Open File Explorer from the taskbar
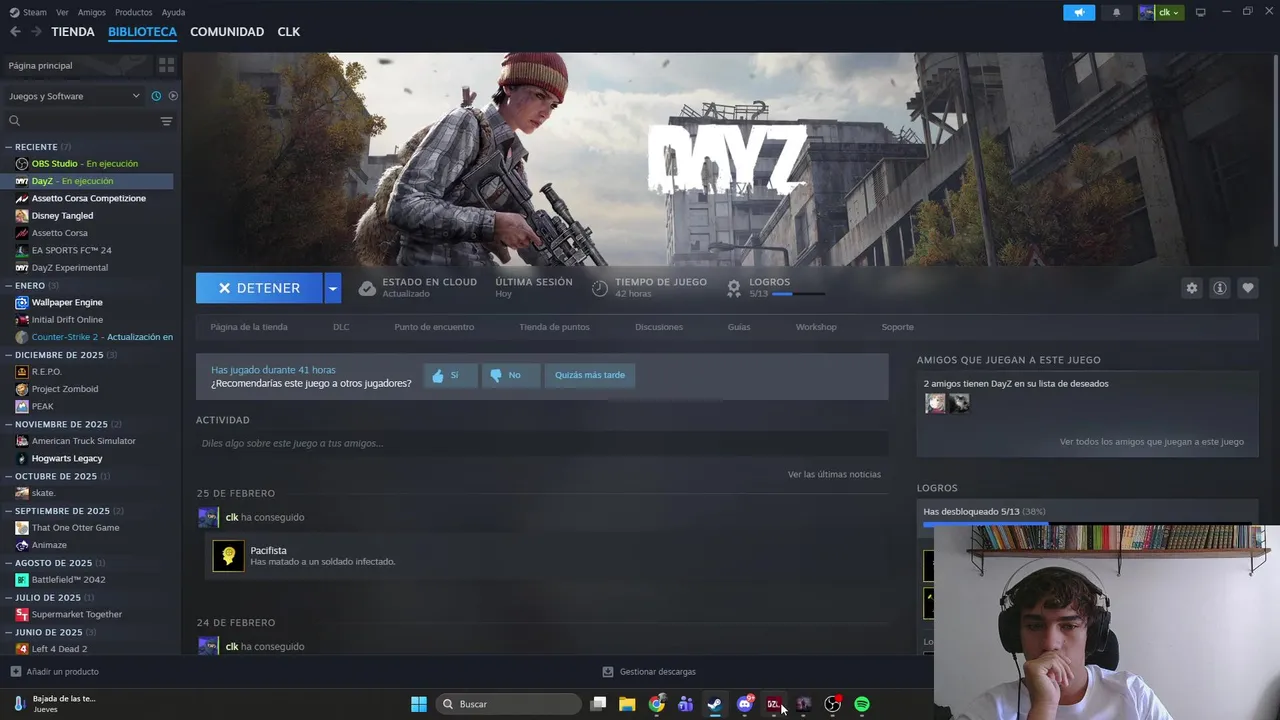The width and height of the screenshot is (1280, 720). pyautogui.click(x=627, y=704)
